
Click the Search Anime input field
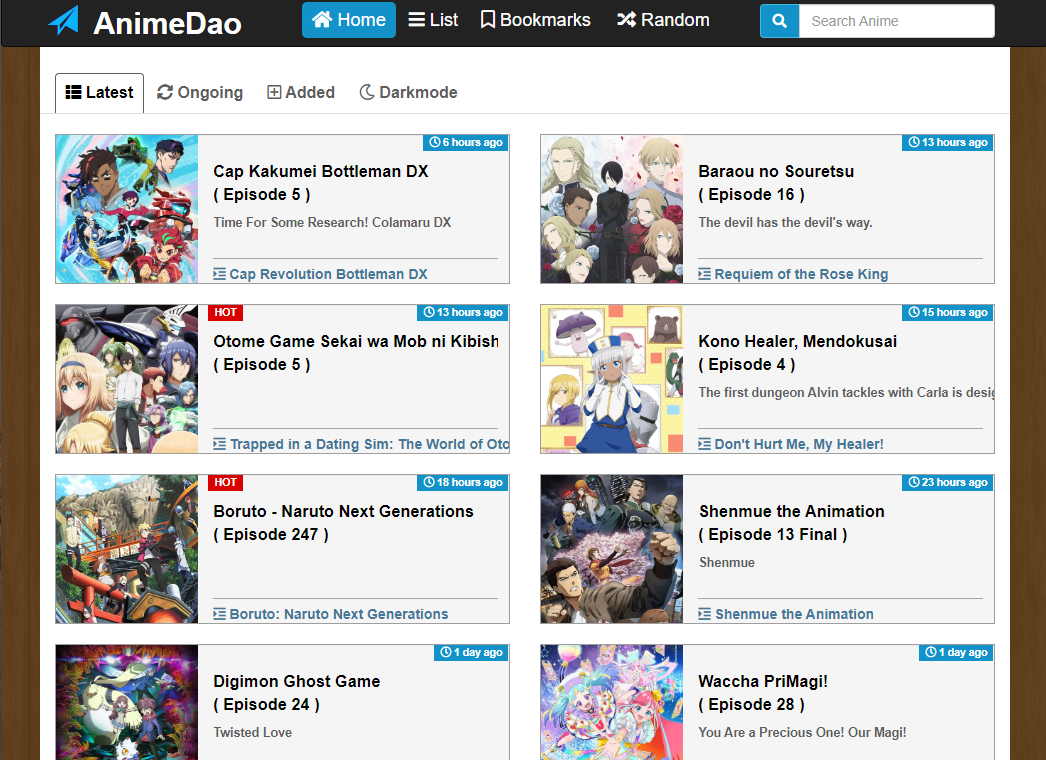897,21
